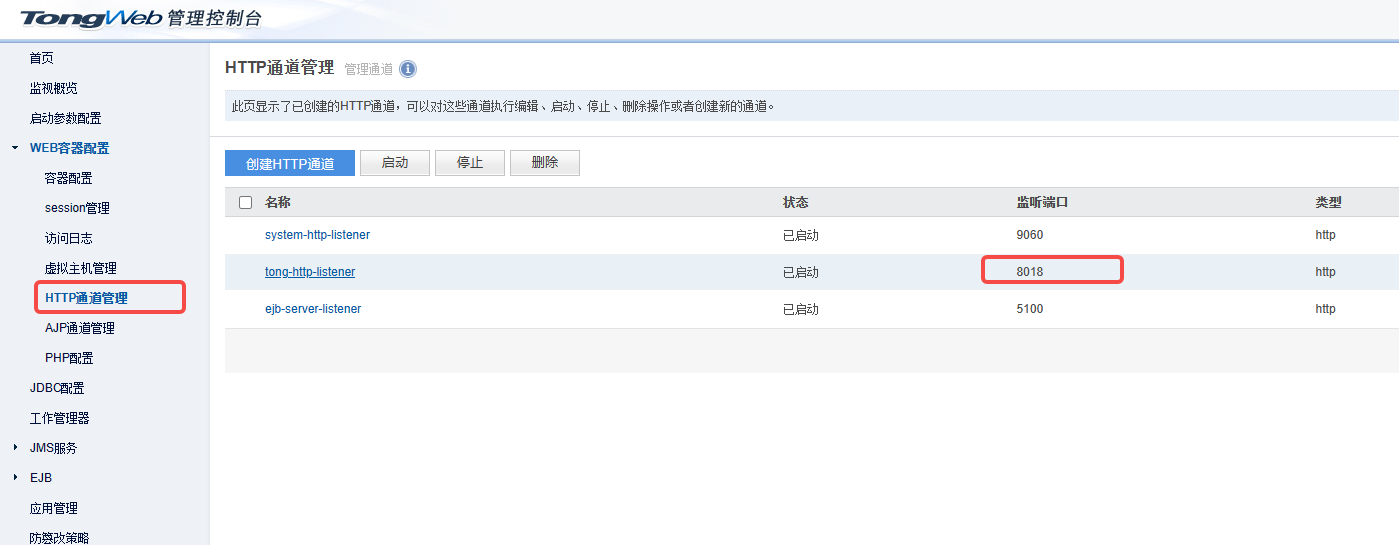Open the 启动参数配置 page
1399x545 pixels.
click(65, 118)
